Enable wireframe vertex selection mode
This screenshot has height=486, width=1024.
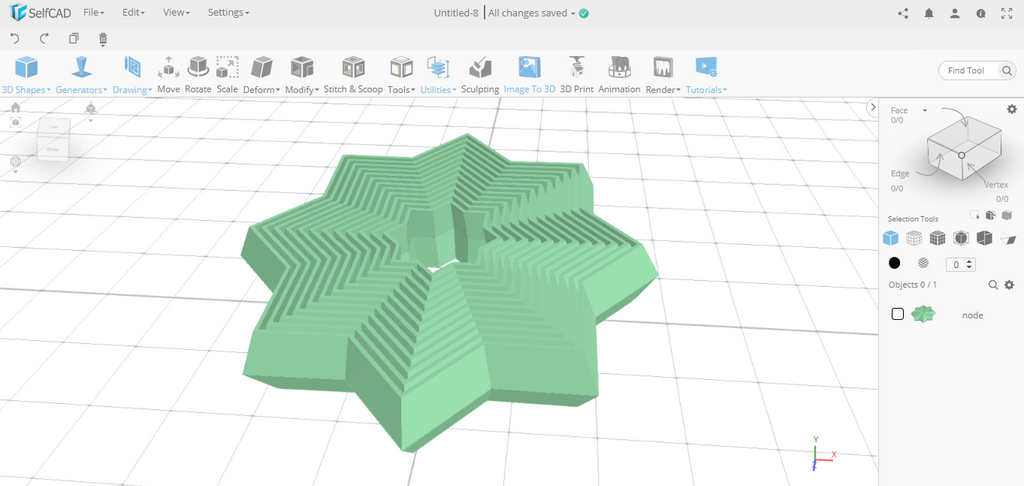[914, 238]
